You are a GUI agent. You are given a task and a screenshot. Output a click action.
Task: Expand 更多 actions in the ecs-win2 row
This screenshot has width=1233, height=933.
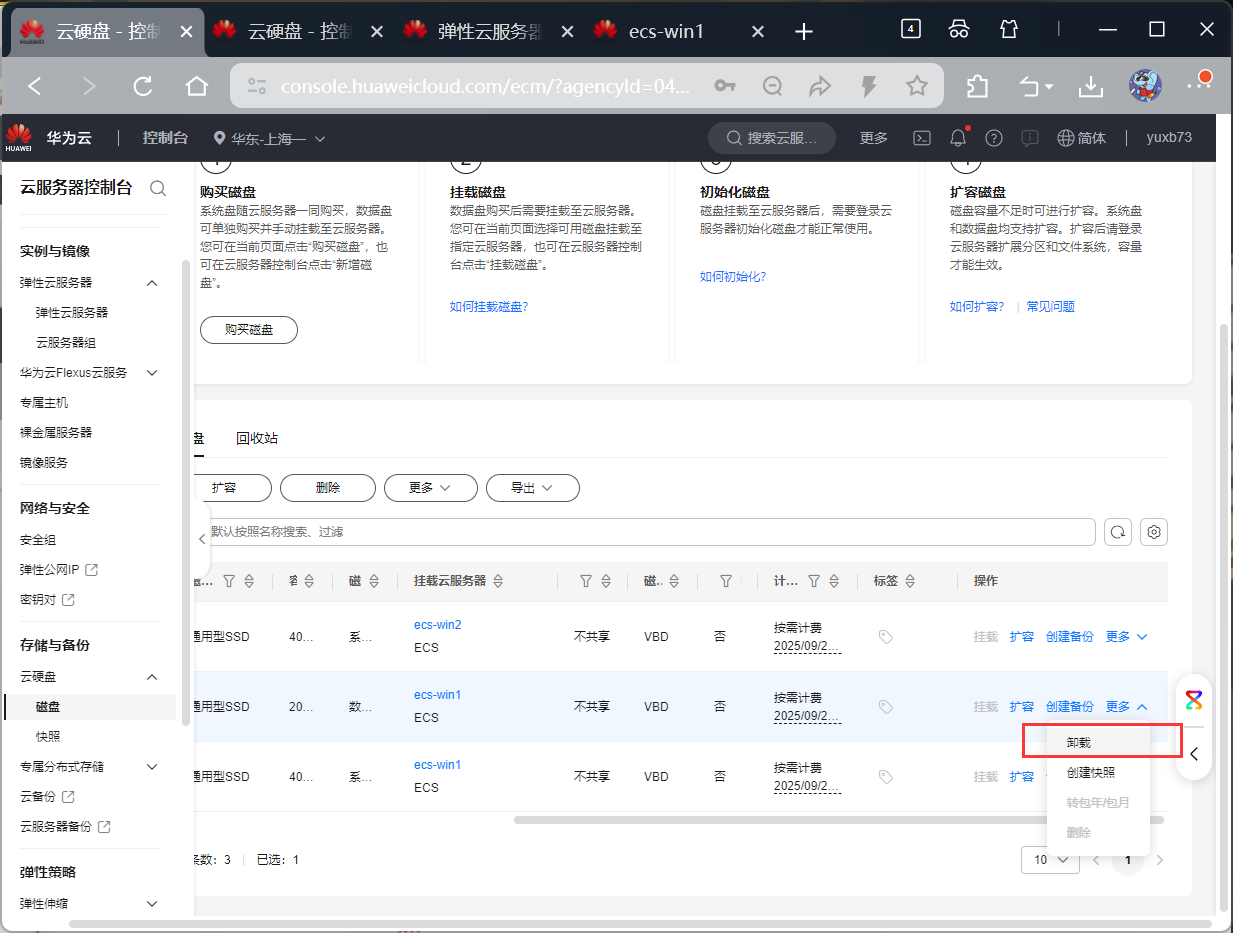1127,637
